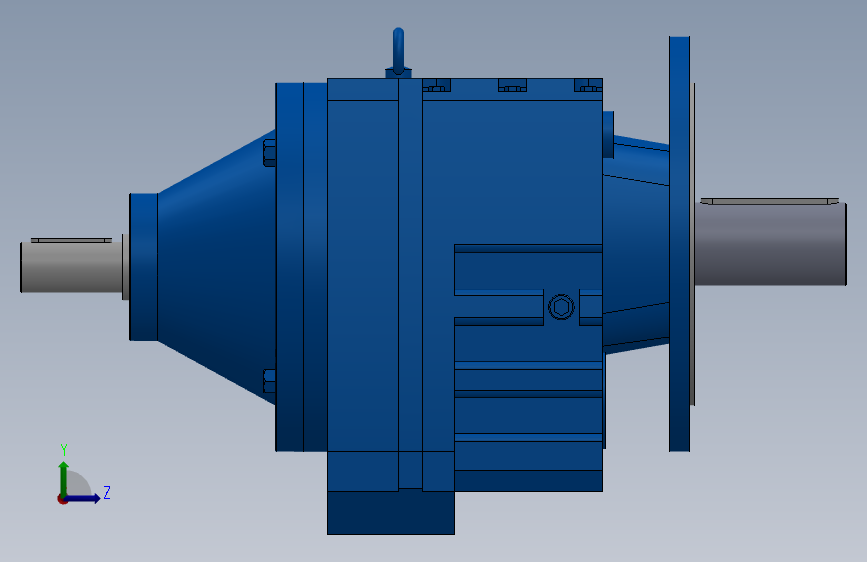
Task: Click the green Y axis arrow of triad
Action: [x=64, y=478]
